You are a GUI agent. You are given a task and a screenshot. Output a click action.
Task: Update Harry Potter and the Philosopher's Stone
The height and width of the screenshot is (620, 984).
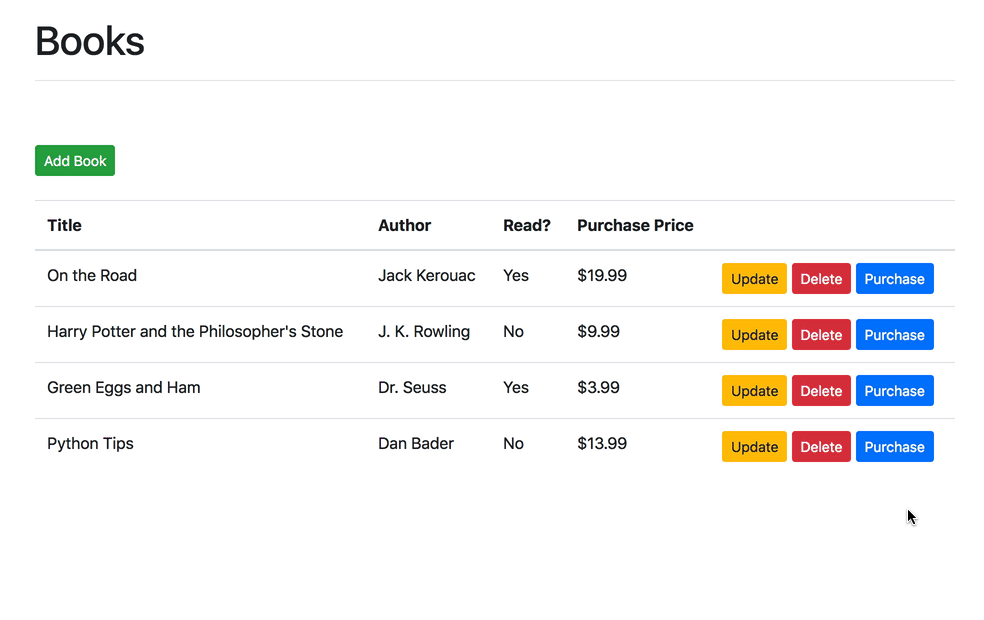point(753,334)
